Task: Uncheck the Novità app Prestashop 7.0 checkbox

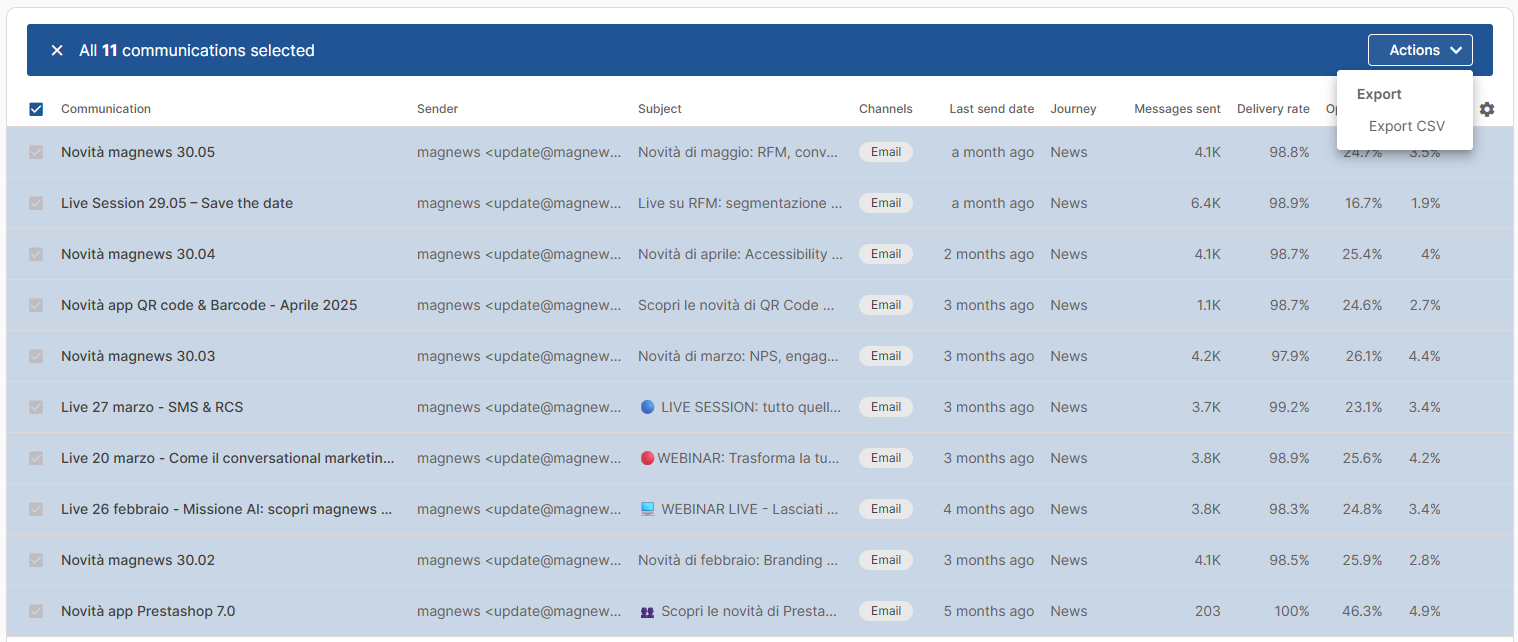Action: click(36, 611)
